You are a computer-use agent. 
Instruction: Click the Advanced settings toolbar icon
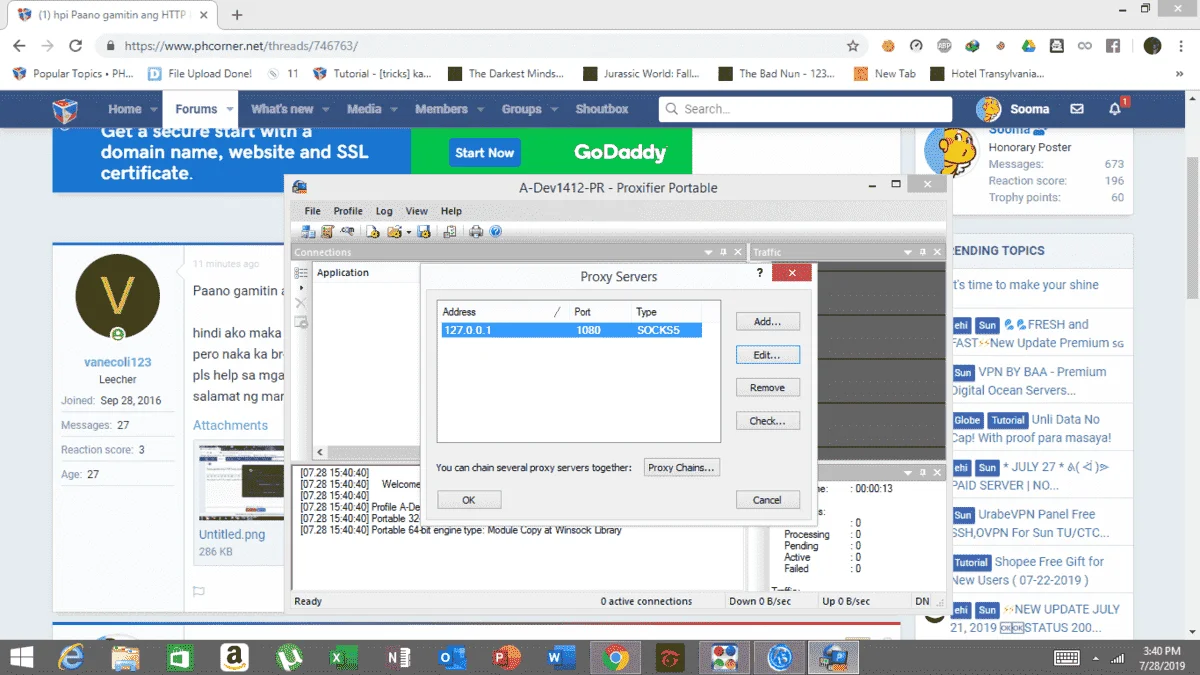point(450,232)
